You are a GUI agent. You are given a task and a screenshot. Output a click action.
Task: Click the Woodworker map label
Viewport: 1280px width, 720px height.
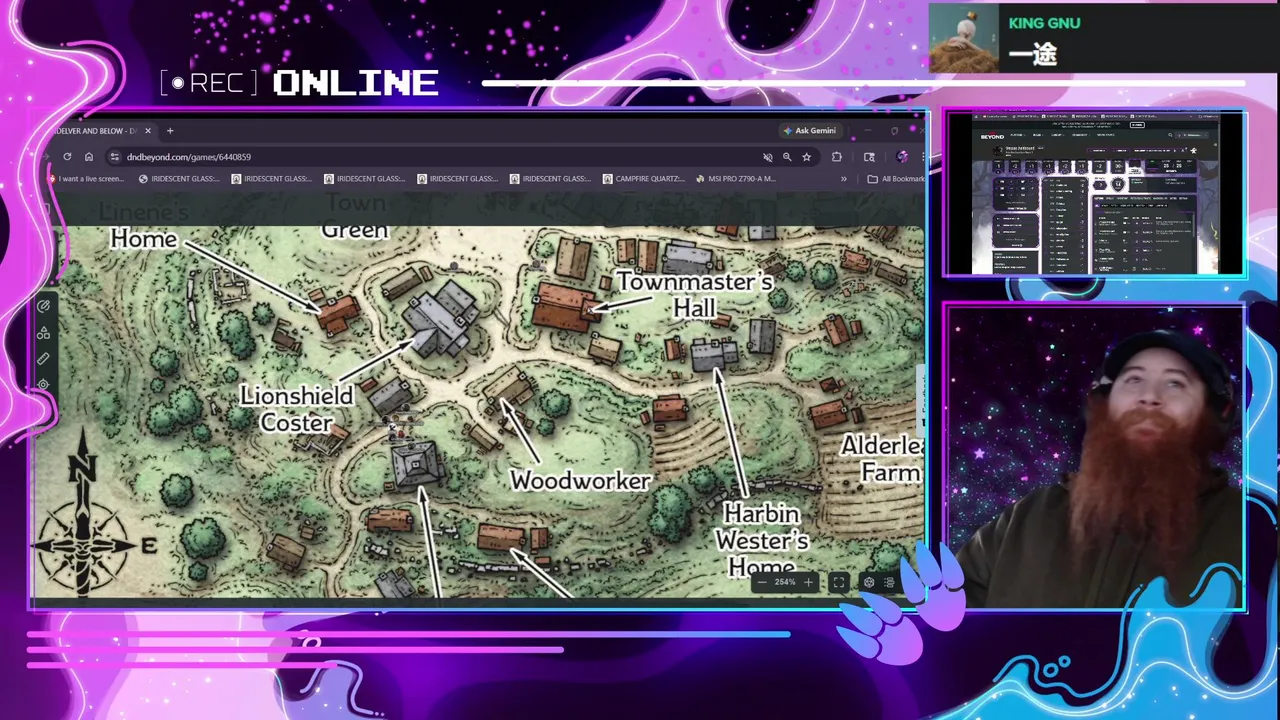coord(581,481)
